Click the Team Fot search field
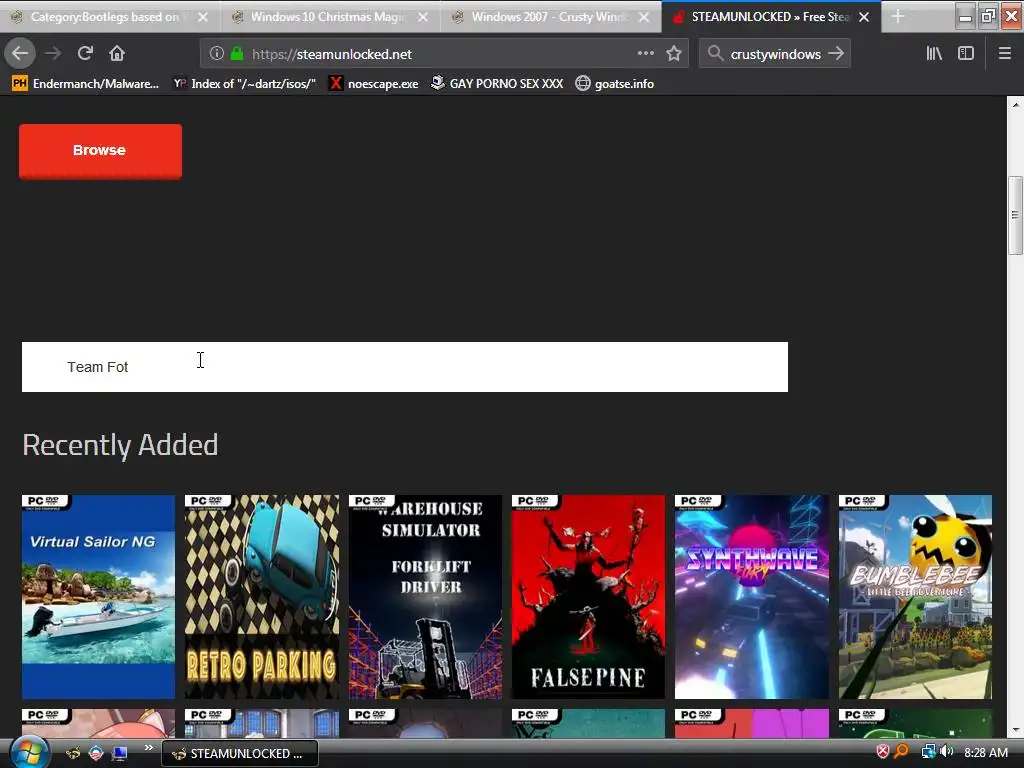 pyautogui.click(x=405, y=367)
